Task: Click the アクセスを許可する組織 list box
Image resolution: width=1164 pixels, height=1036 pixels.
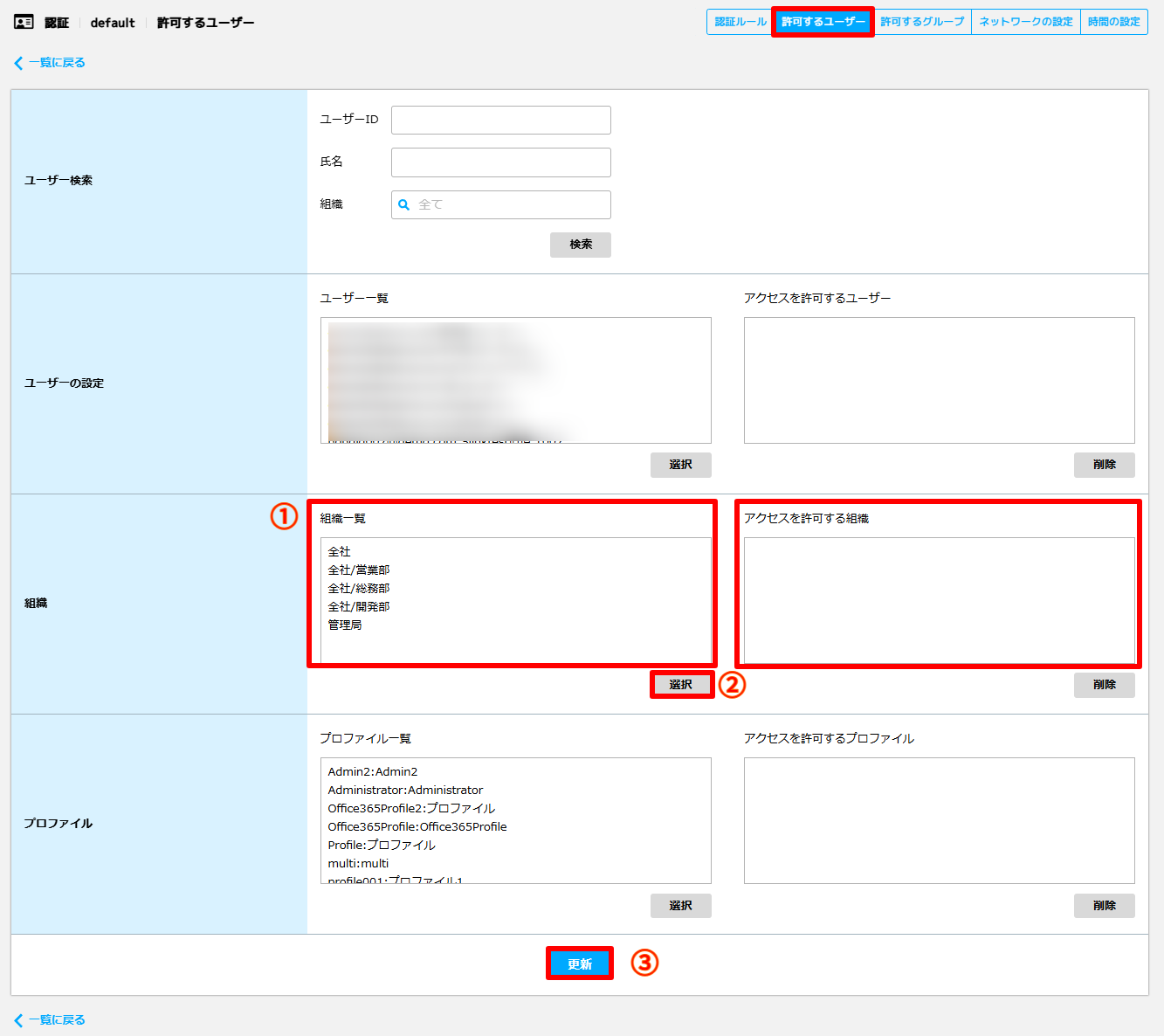Action: click(940, 600)
